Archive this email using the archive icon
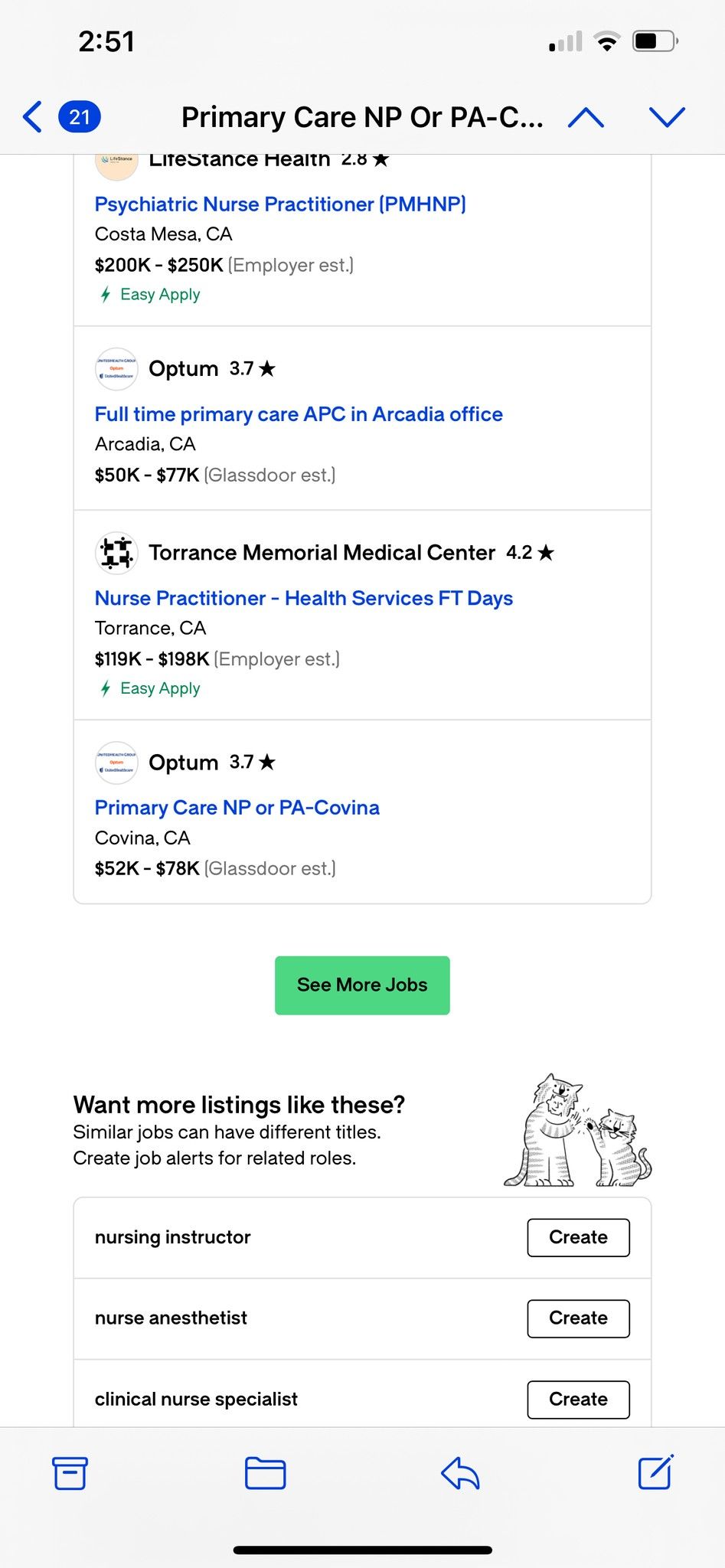The width and height of the screenshot is (725, 1568). point(70,1473)
